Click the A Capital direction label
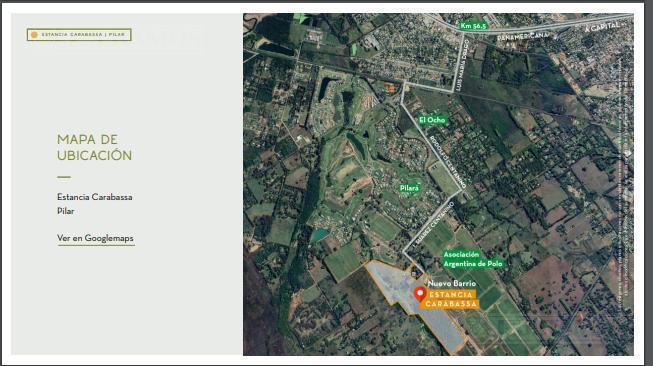 [602, 27]
